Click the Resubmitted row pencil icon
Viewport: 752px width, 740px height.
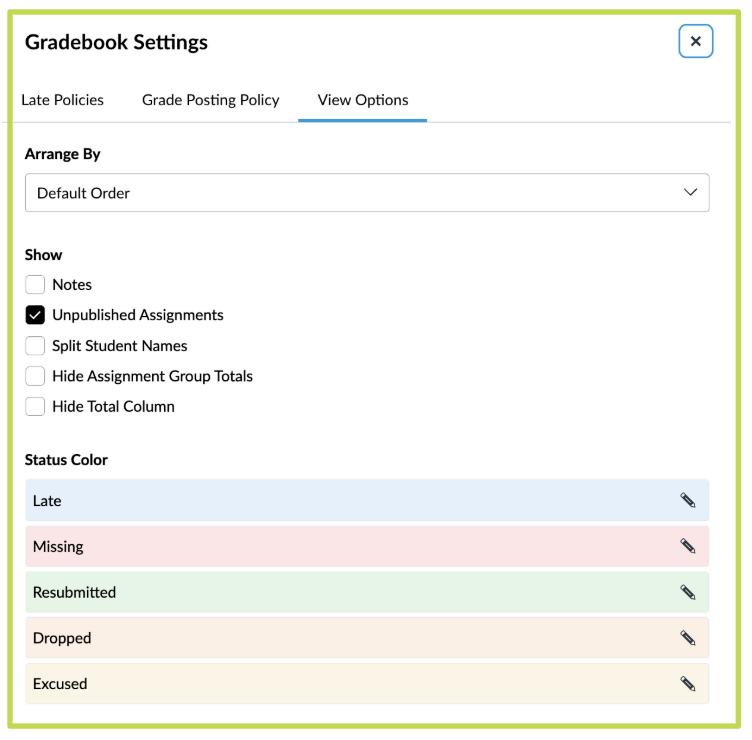687,592
